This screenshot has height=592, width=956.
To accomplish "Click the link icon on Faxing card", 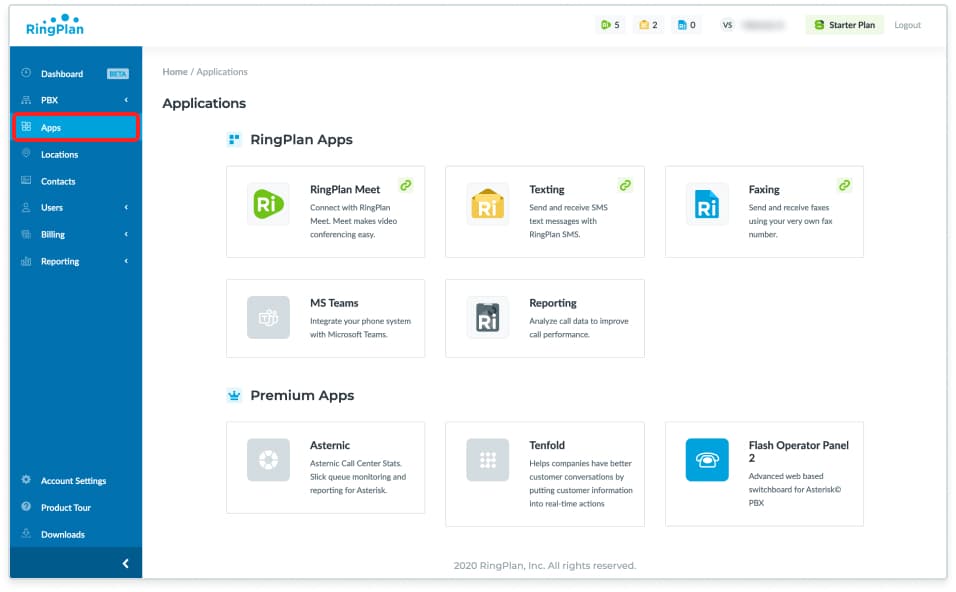I will click(x=844, y=185).
